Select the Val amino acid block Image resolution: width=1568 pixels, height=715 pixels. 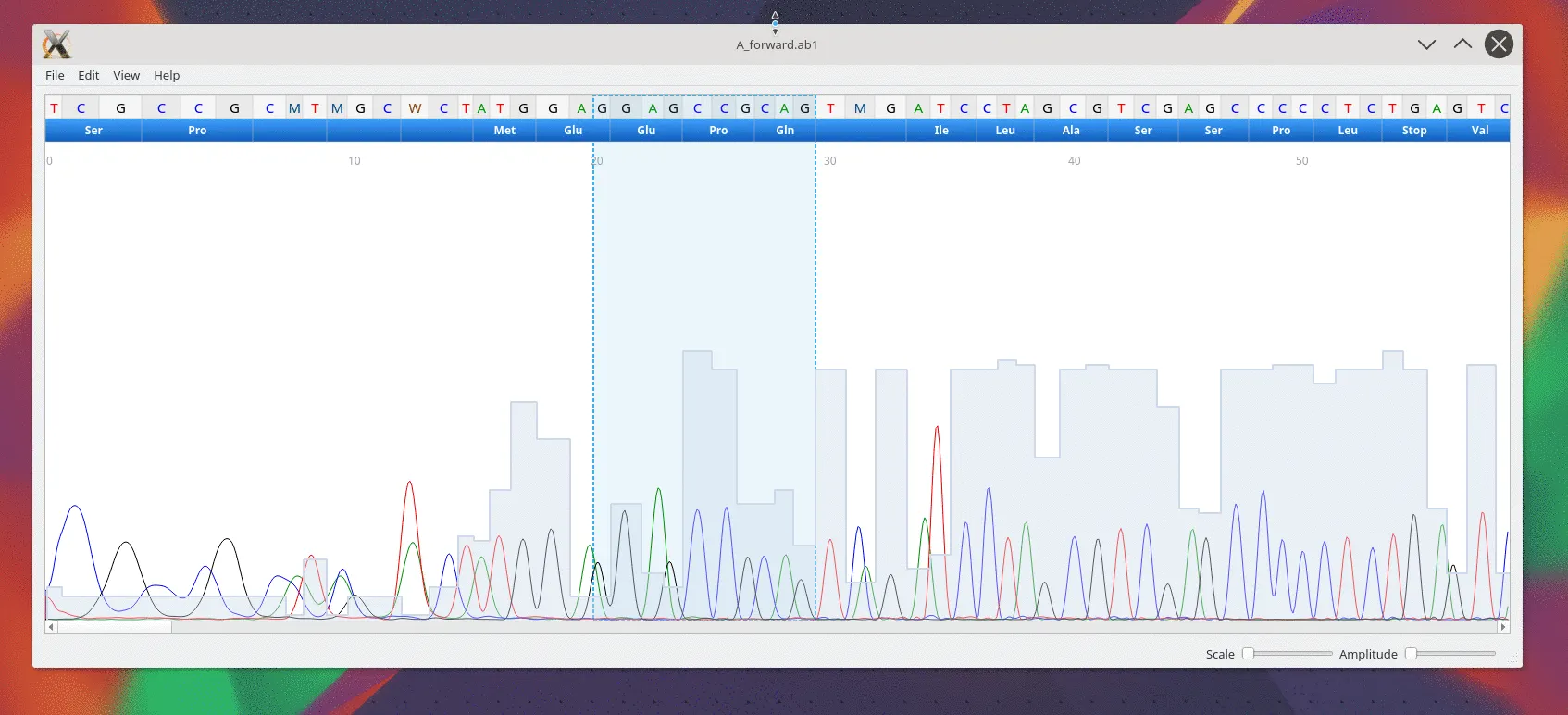click(x=1479, y=131)
